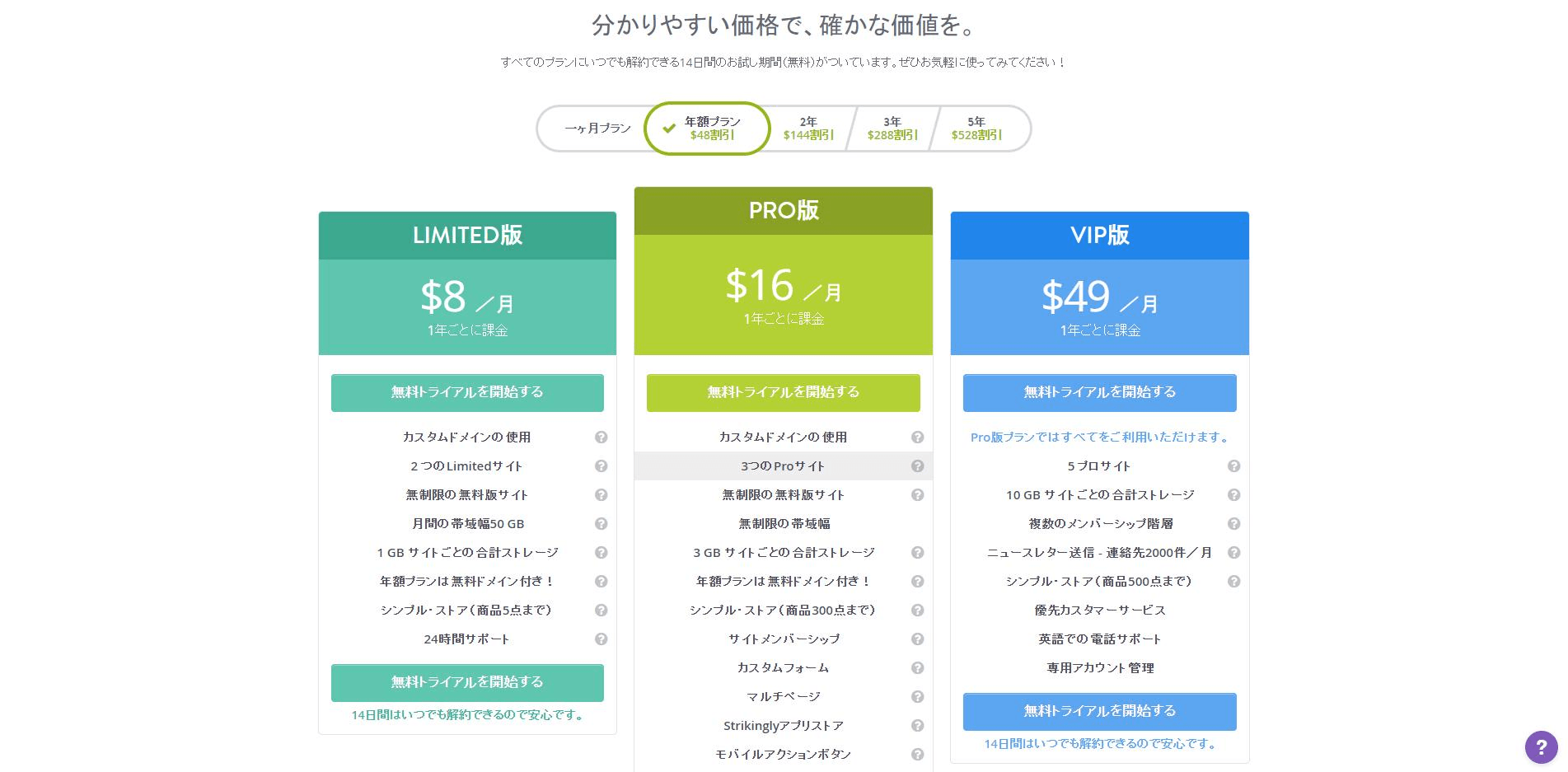Click the help icon next to サイトメンバーシップ
Viewport: 1568px width, 772px height.
pyautogui.click(x=918, y=639)
